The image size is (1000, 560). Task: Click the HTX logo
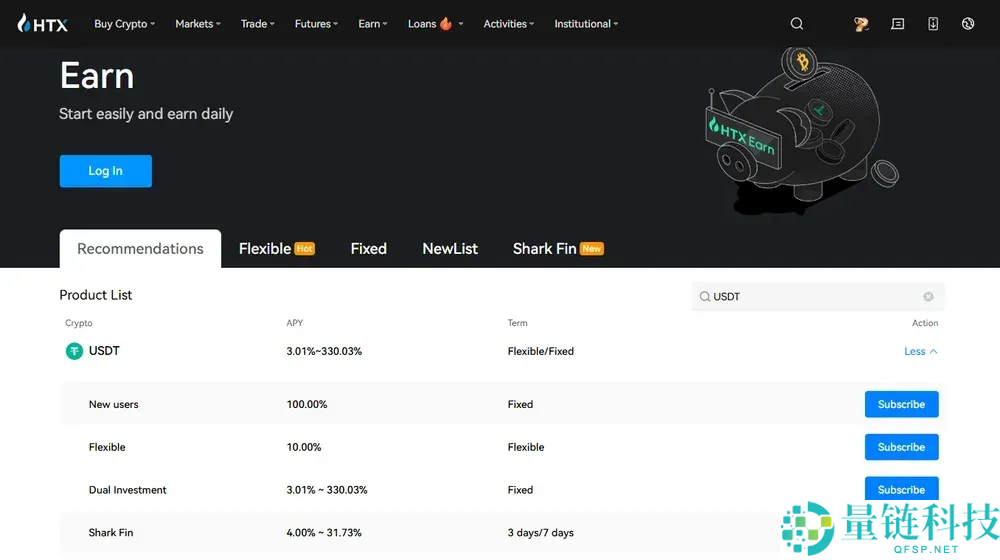42,23
